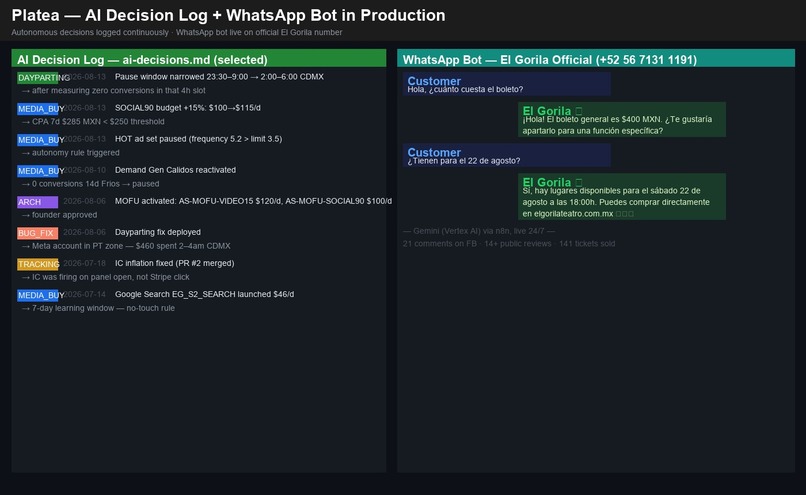Image resolution: width=806 pixels, height=495 pixels.
Task: Click the yellow TRACKING tag badge
Action: [38, 264]
